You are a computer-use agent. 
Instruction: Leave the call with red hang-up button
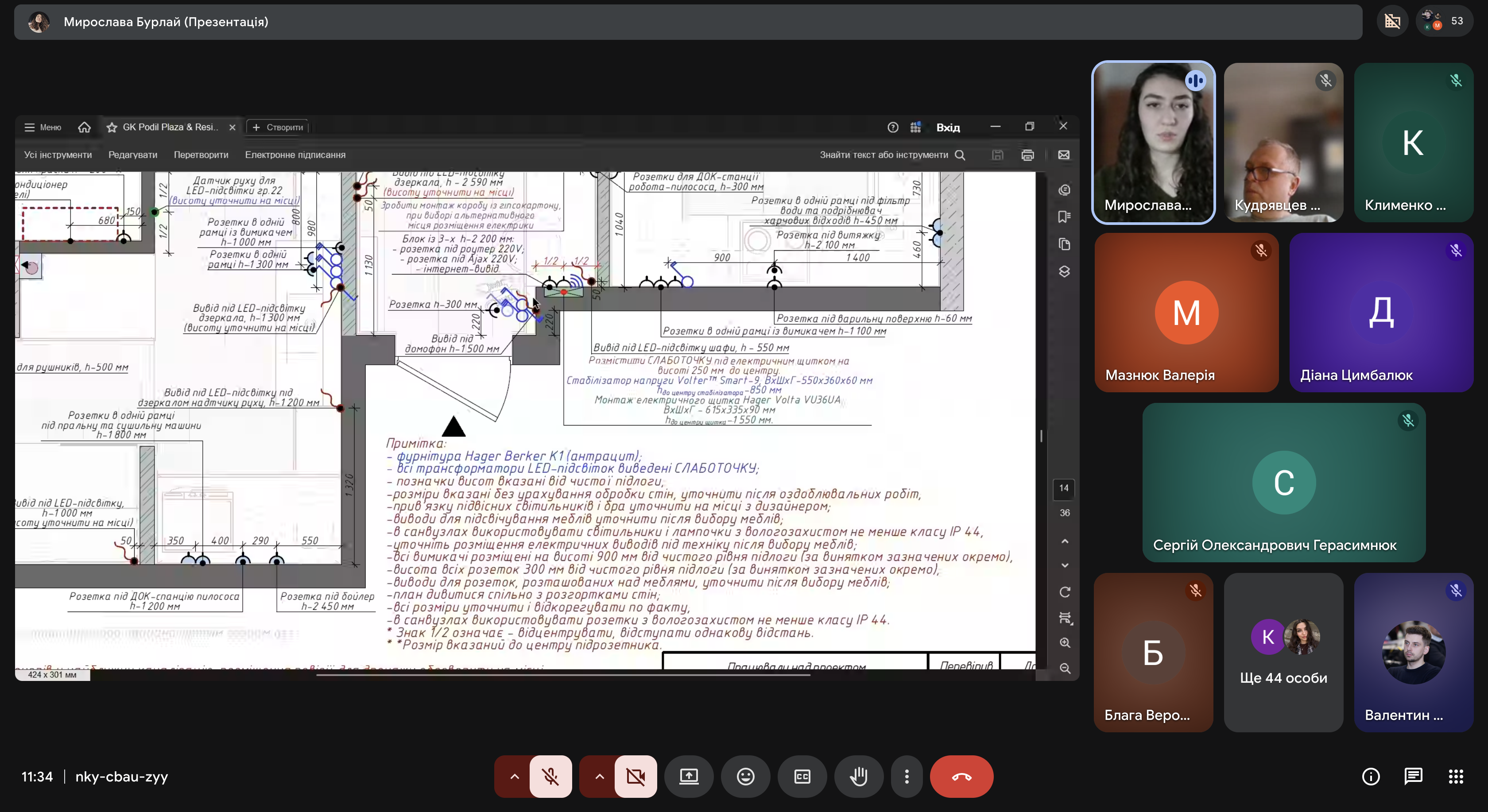point(961,777)
